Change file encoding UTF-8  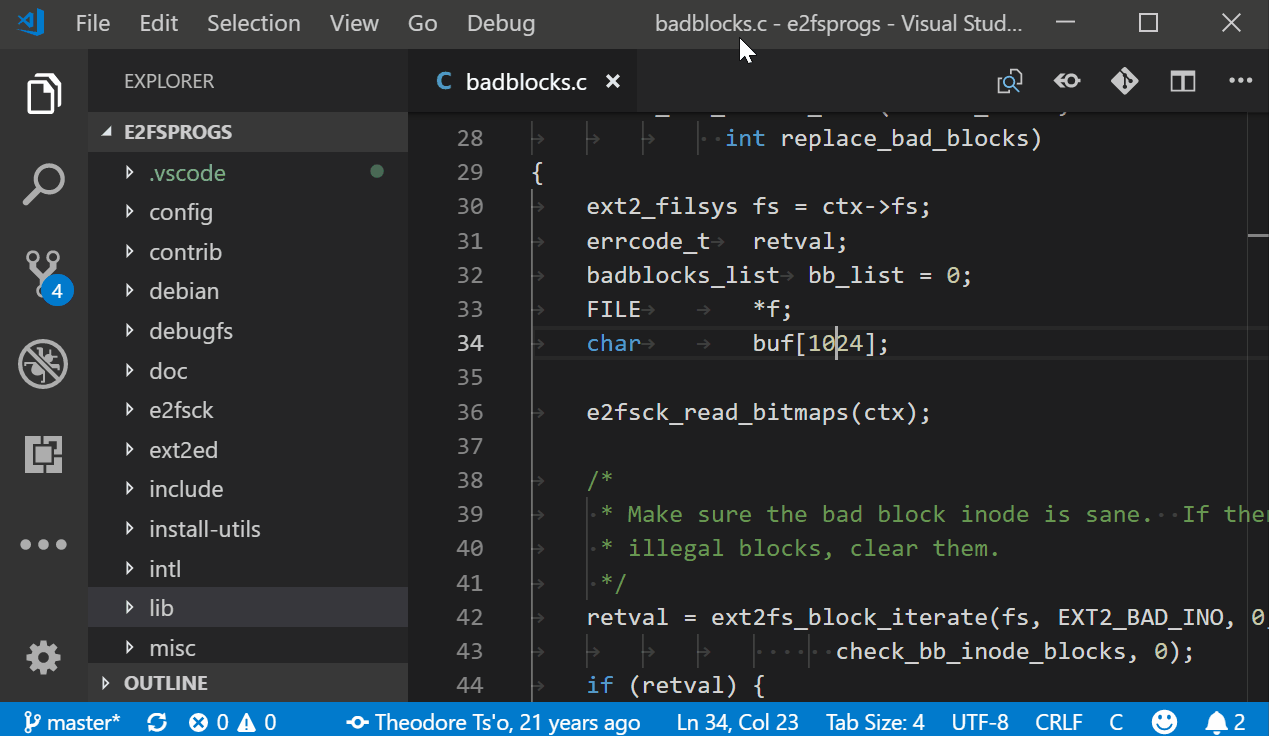coord(980,722)
